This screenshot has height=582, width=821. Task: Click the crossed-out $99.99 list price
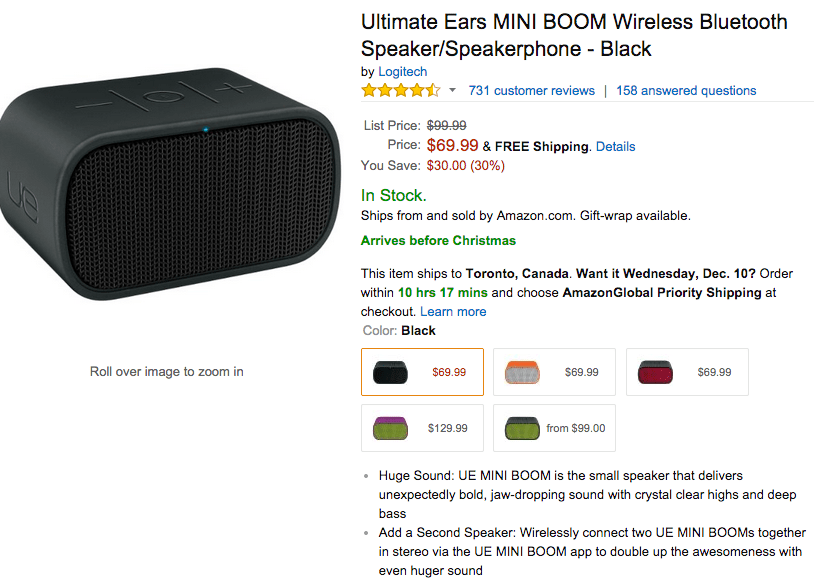[442, 125]
